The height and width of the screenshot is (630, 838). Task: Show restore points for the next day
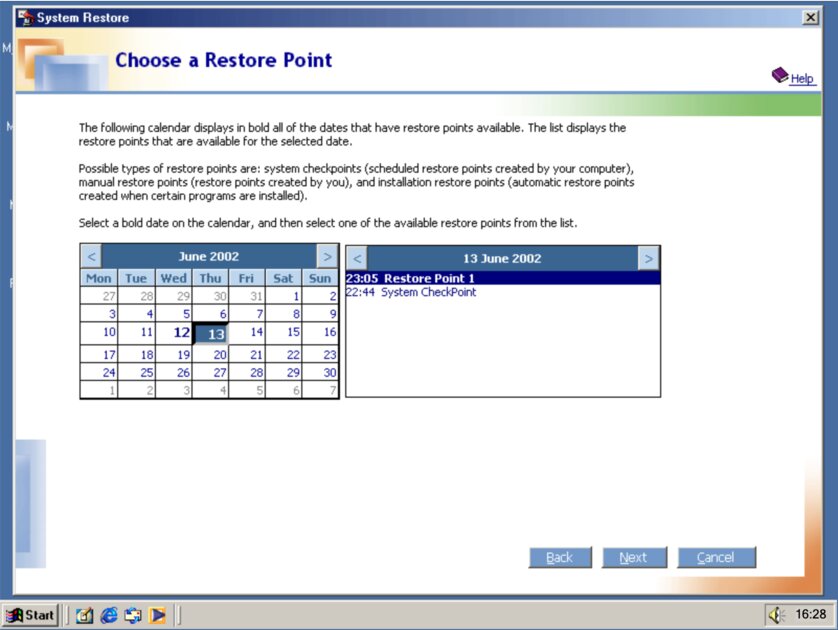[648, 258]
